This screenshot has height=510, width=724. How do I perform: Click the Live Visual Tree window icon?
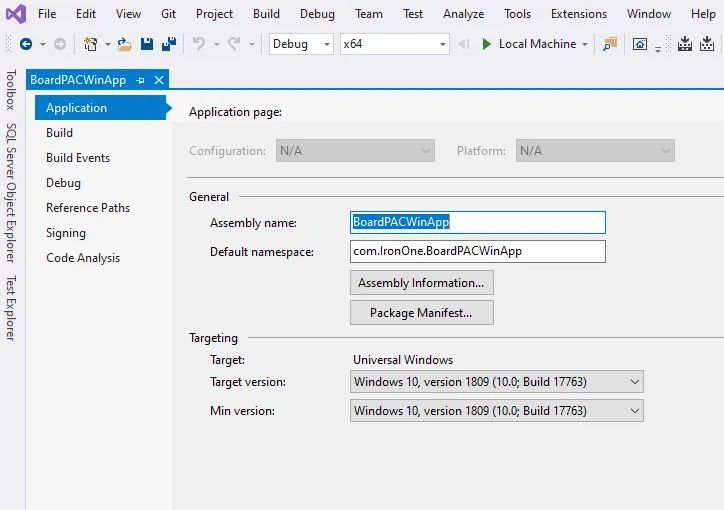coord(640,44)
